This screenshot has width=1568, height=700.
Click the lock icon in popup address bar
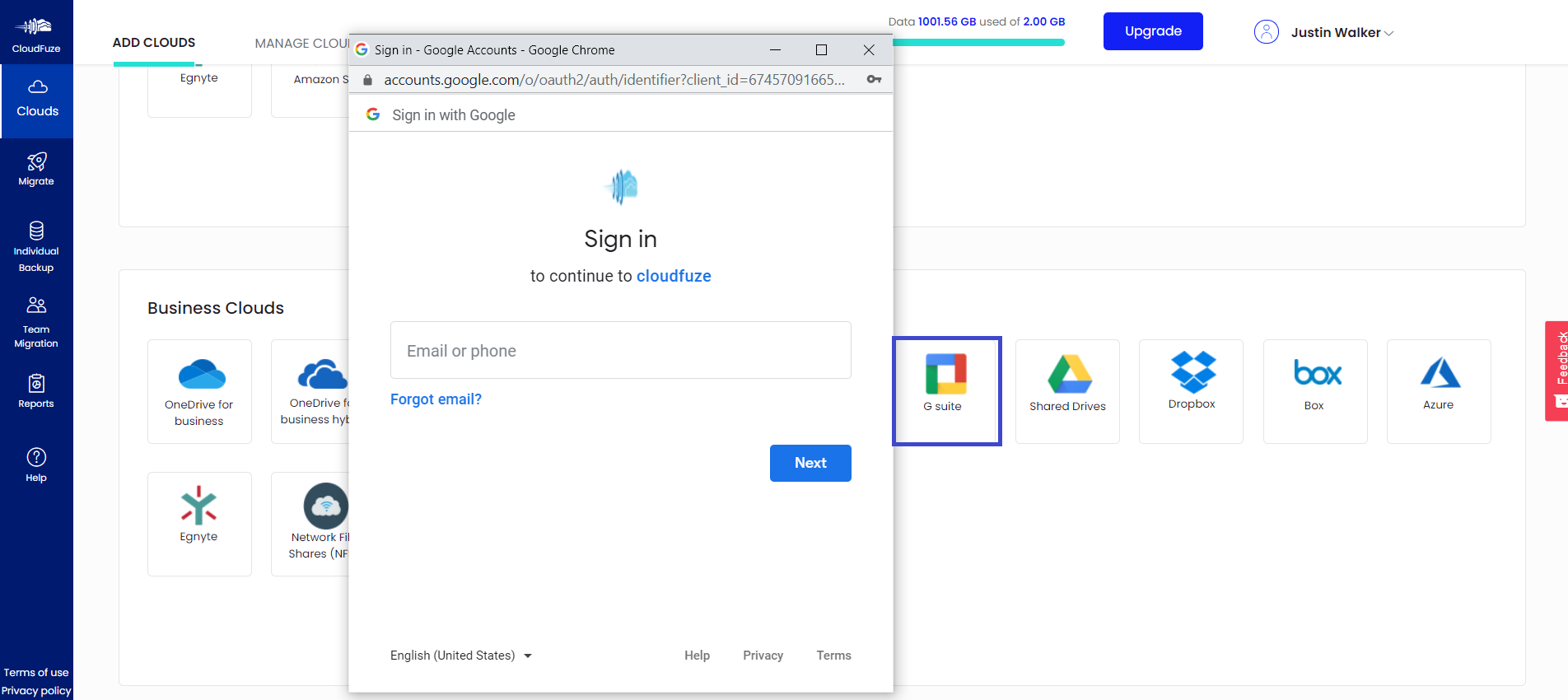point(367,80)
